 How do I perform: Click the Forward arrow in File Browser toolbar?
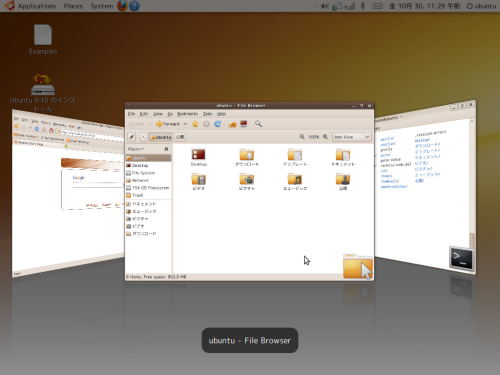(168, 124)
